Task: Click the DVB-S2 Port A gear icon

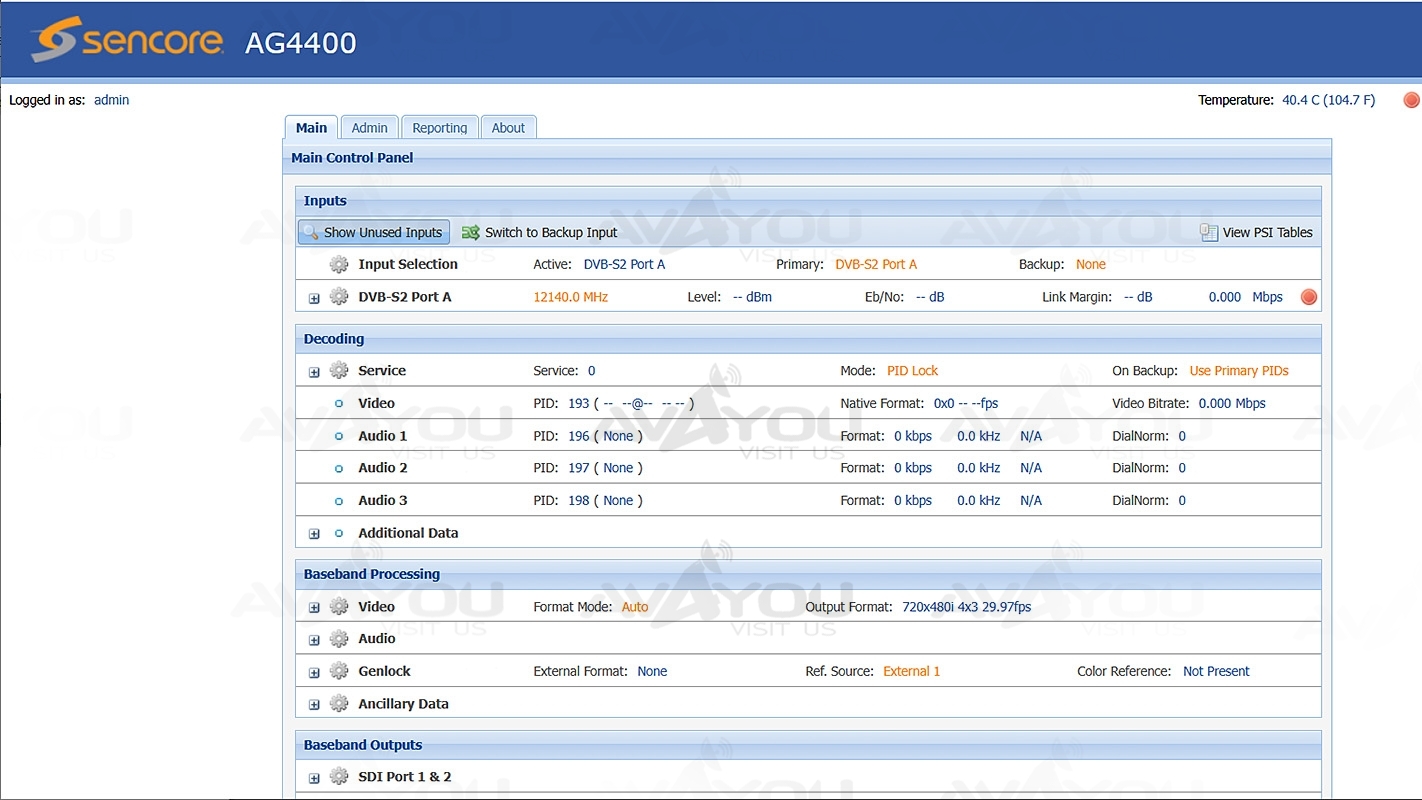Action: point(339,297)
